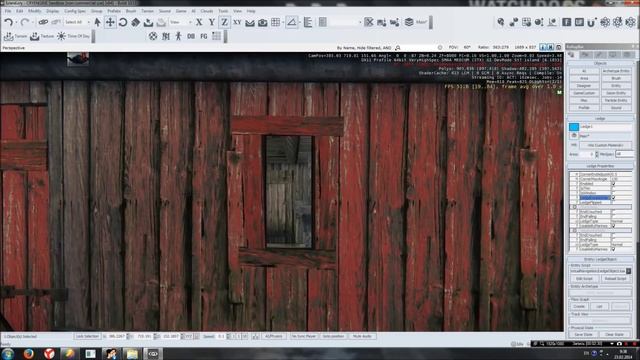Open the File menu
Viewport: 640px width, 360px height.
(8, 11)
